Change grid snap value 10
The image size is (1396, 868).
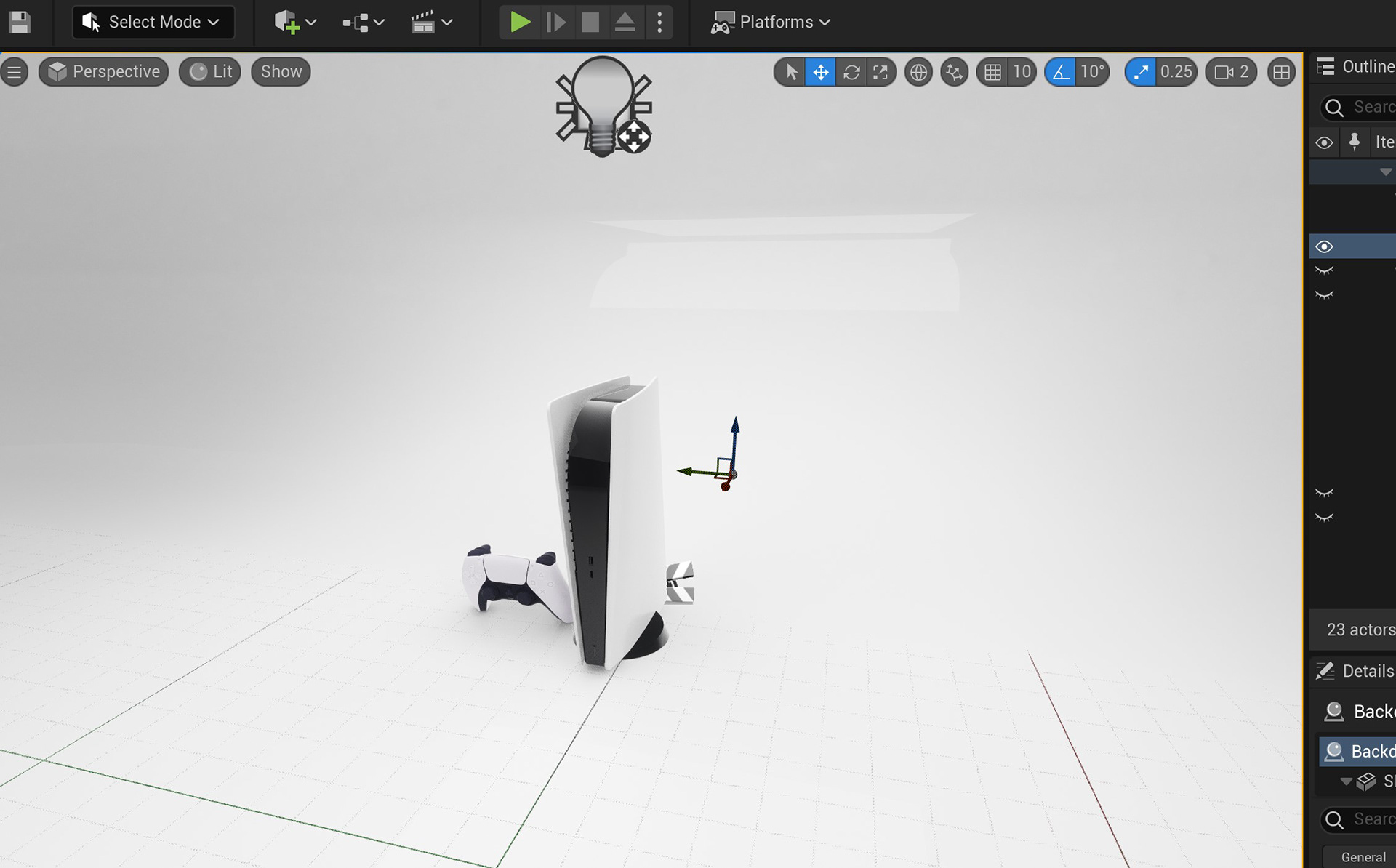point(1022,72)
